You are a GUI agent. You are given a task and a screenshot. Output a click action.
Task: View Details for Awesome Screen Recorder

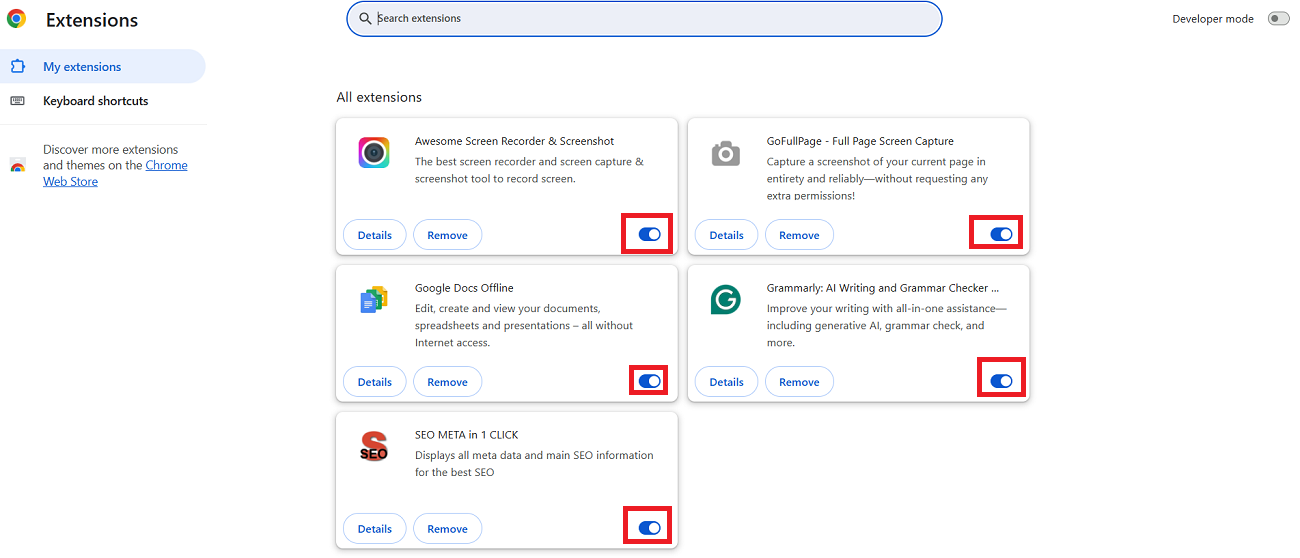tap(375, 235)
